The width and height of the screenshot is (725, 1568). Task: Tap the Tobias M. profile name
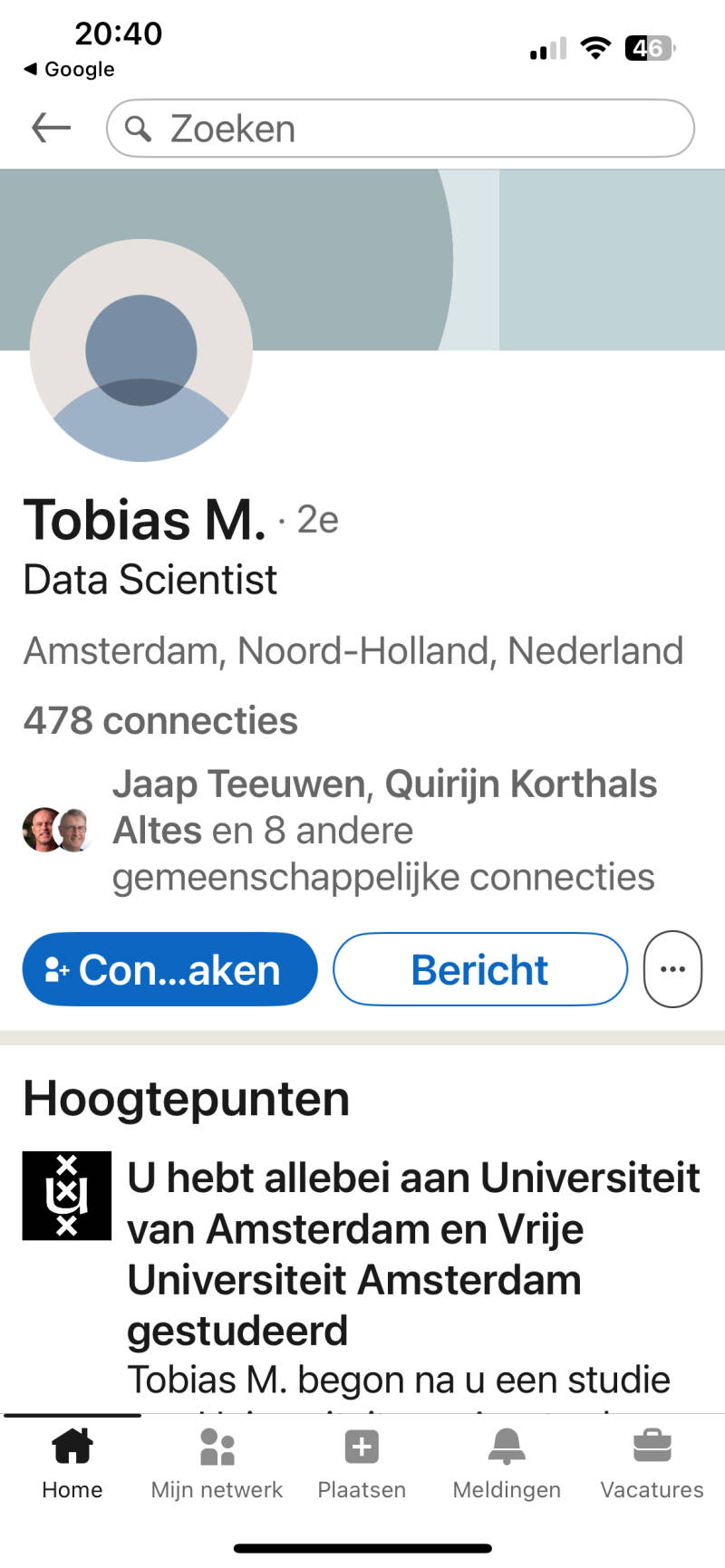tap(145, 520)
